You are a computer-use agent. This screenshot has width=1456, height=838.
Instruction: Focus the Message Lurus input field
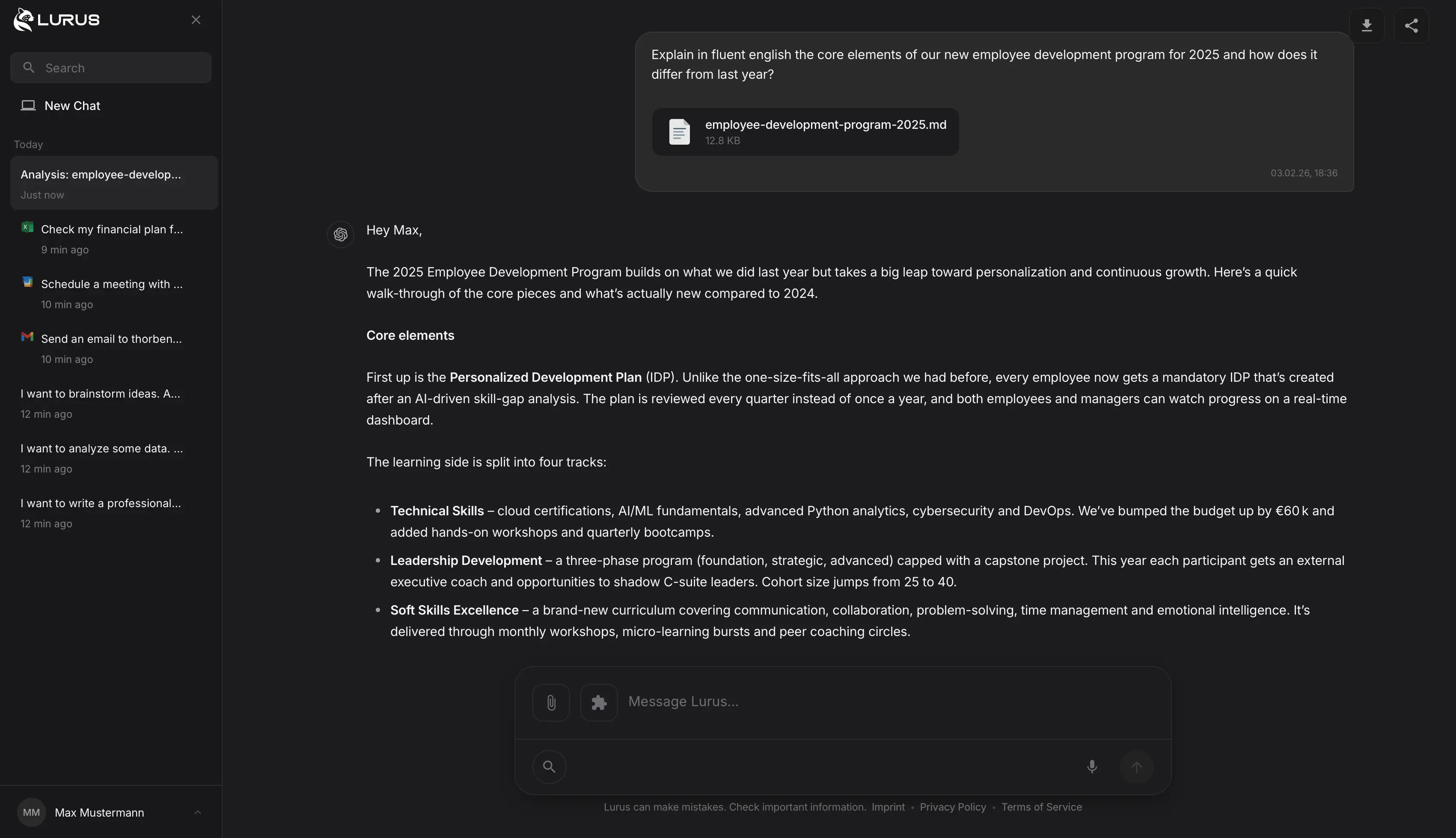click(x=863, y=701)
